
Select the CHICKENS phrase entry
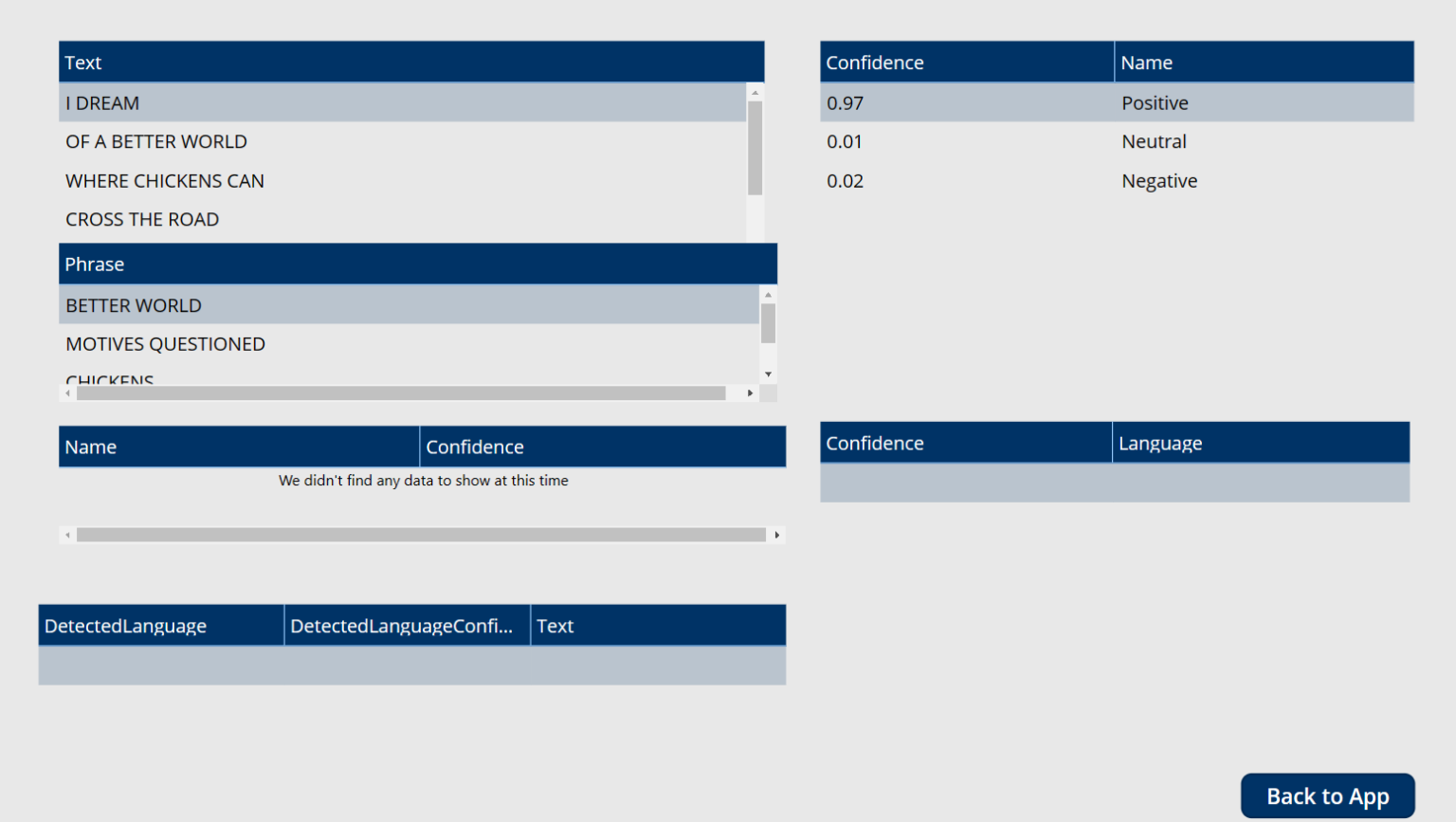tap(379, 377)
